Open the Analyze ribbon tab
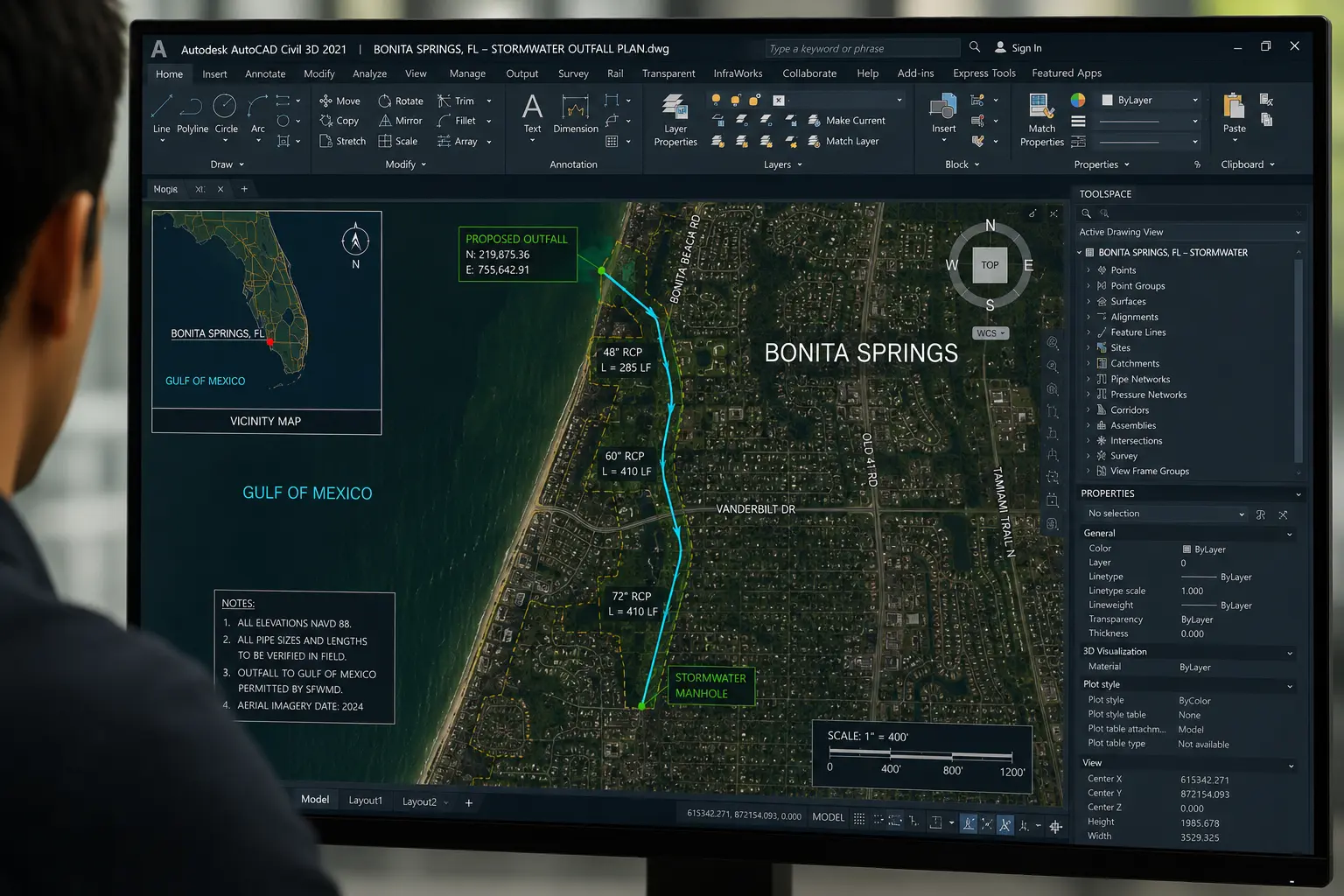The width and height of the screenshot is (1344, 896). (369, 74)
